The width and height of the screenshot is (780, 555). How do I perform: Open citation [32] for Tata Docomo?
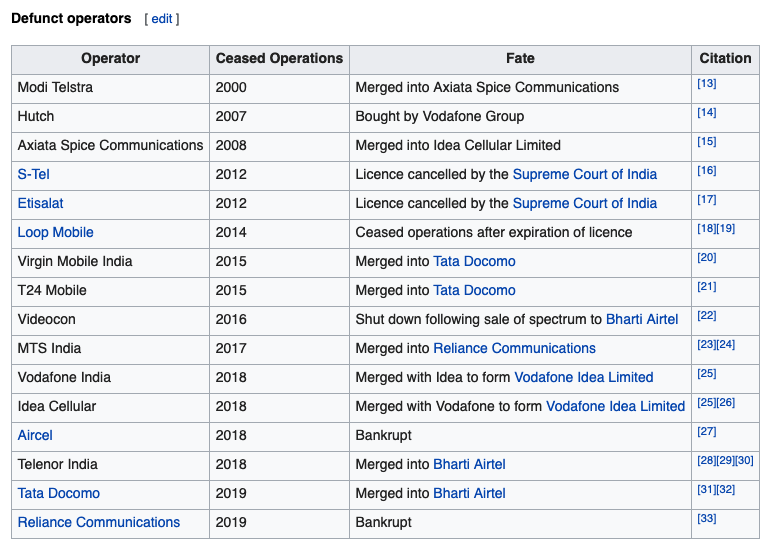coord(725,489)
